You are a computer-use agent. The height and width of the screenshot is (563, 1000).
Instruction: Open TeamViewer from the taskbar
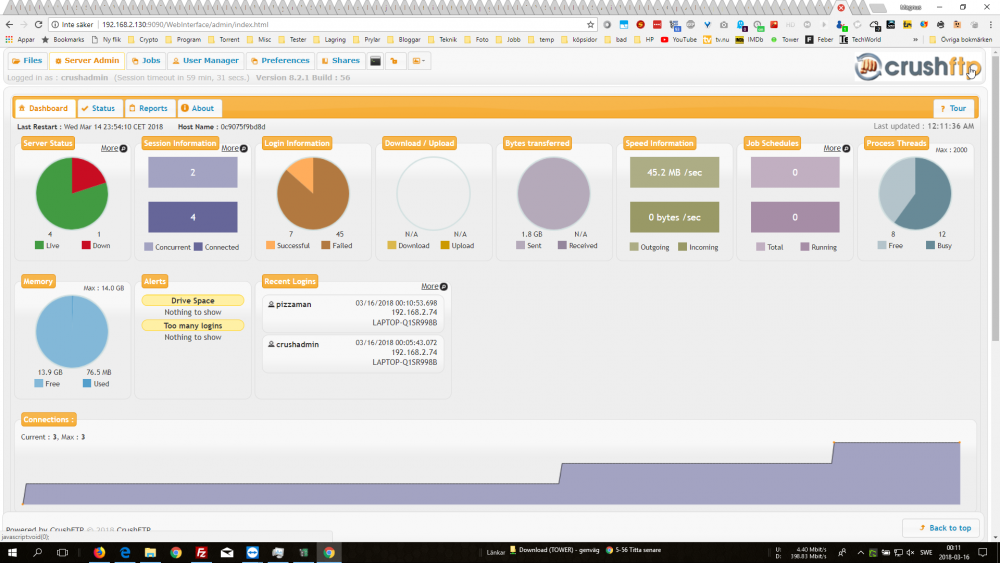253,552
